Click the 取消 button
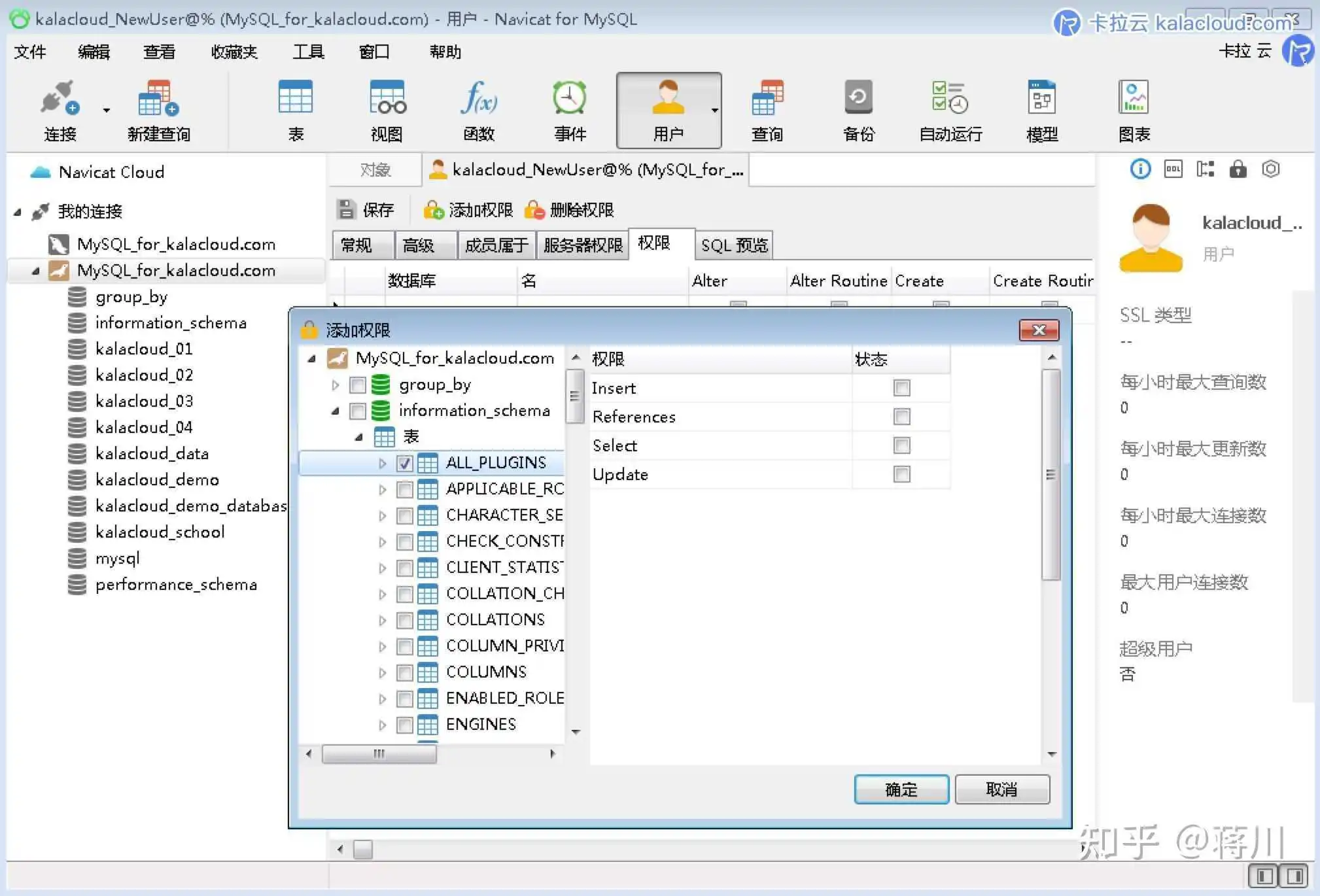This screenshot has height=896, width=1320. click(x=1001, y=789)
